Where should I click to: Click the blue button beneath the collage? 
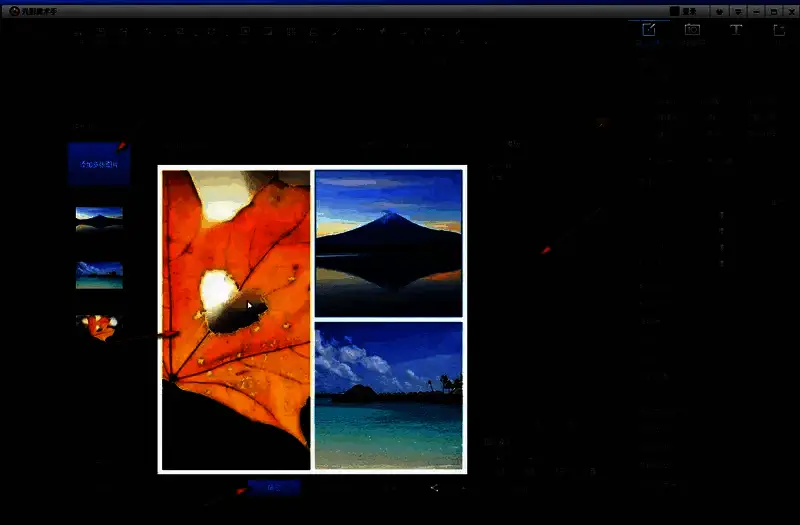(273, 487)
